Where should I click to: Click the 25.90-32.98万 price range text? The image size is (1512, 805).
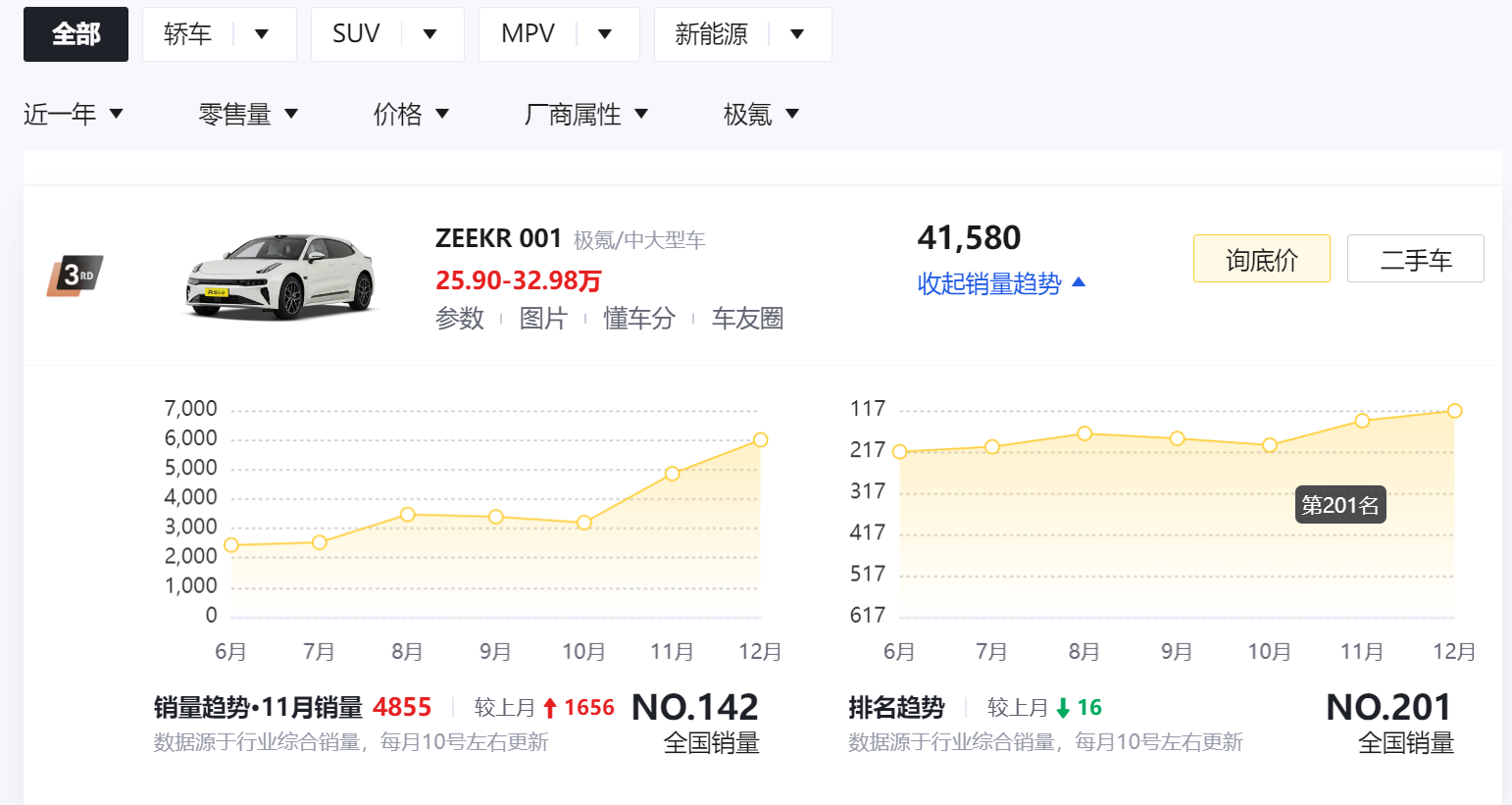click(519, 280)
